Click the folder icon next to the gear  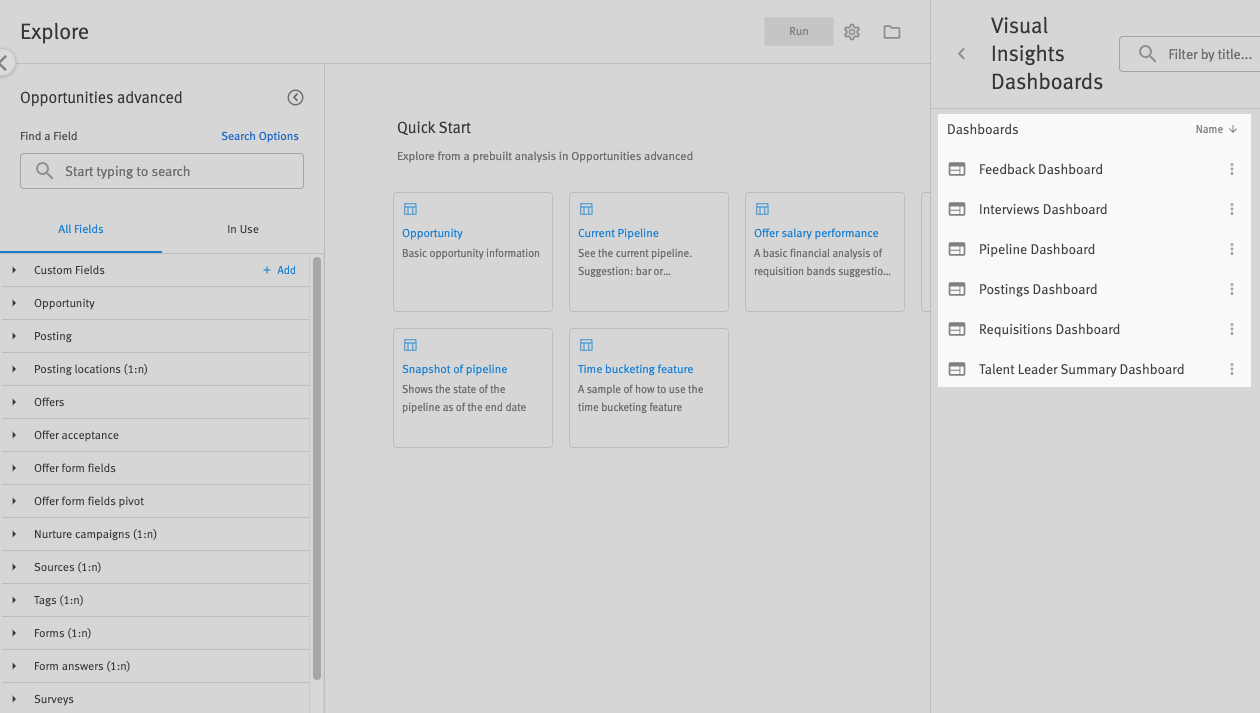892,31
